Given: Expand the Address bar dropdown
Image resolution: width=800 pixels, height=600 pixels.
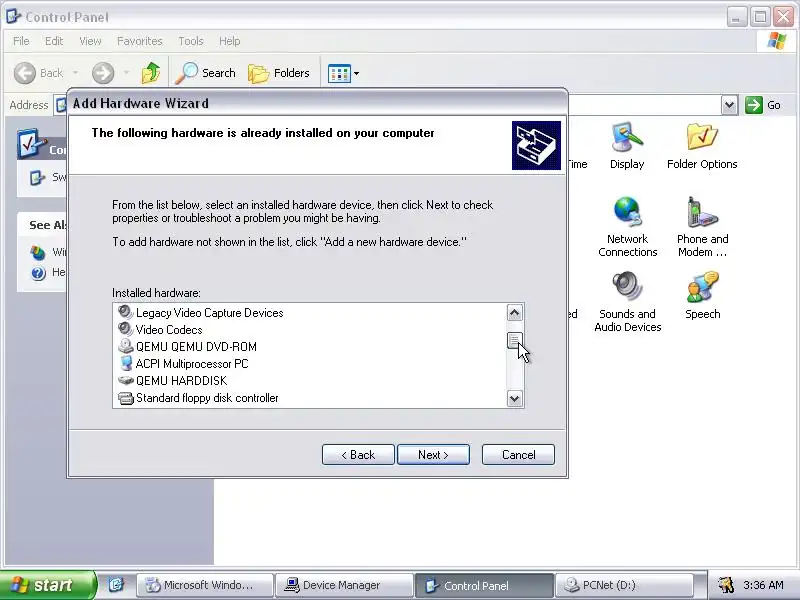Looking at the screenshot, I should tap(730, 105).
